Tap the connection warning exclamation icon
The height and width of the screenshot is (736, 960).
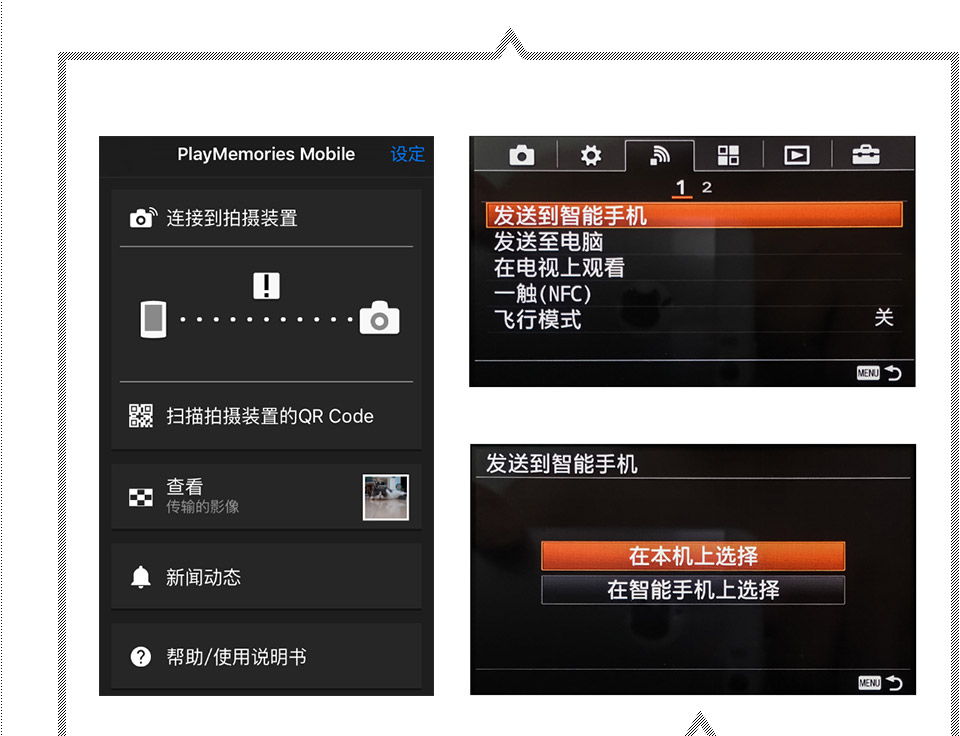(266, 286)
